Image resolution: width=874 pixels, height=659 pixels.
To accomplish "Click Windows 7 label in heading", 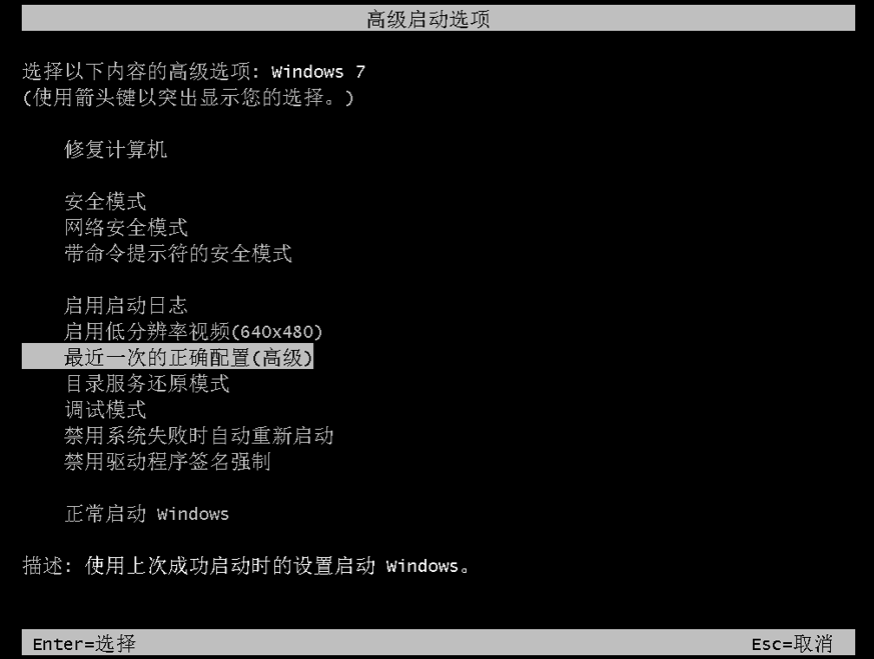I will coord(318,72).
